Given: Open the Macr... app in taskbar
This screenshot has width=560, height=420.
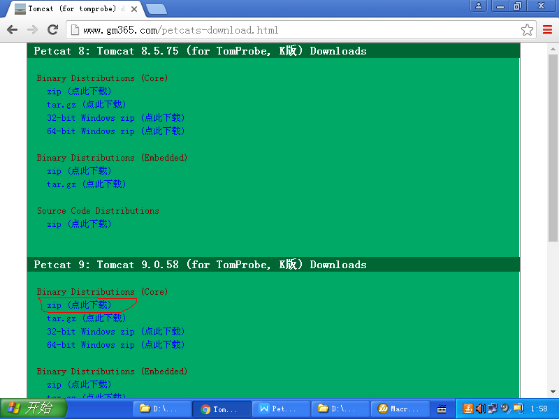Looking at the screenshot, I should 400,408.
